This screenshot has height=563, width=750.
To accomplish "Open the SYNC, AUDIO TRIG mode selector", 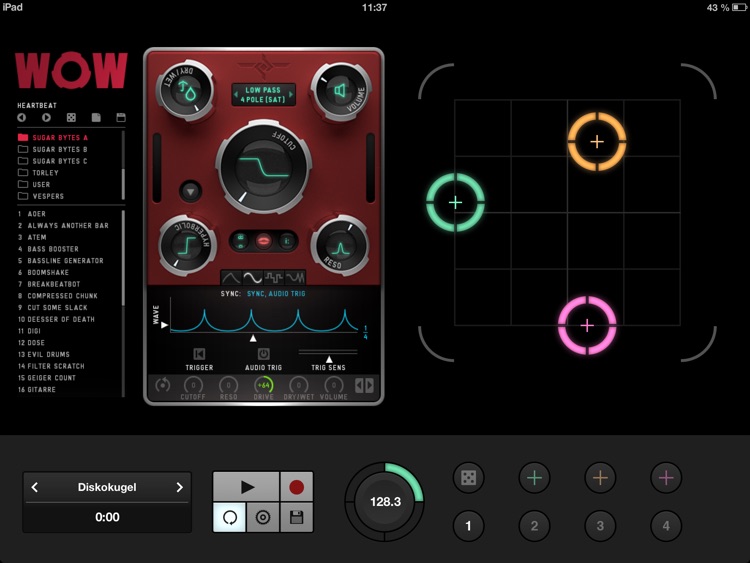I will 276,294.
